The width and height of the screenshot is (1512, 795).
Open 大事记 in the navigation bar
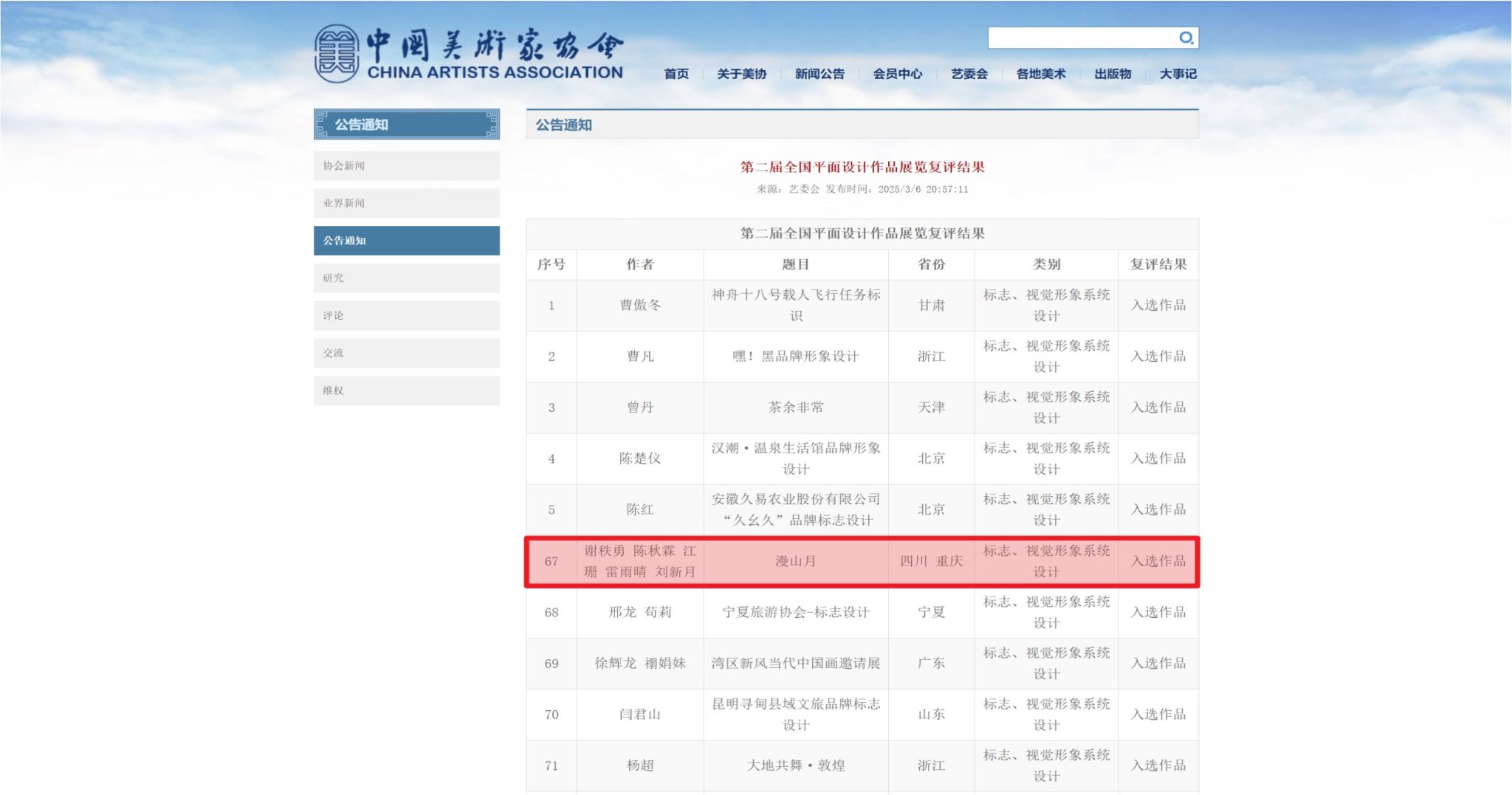pyautogui.click(x=1178, y=74)
